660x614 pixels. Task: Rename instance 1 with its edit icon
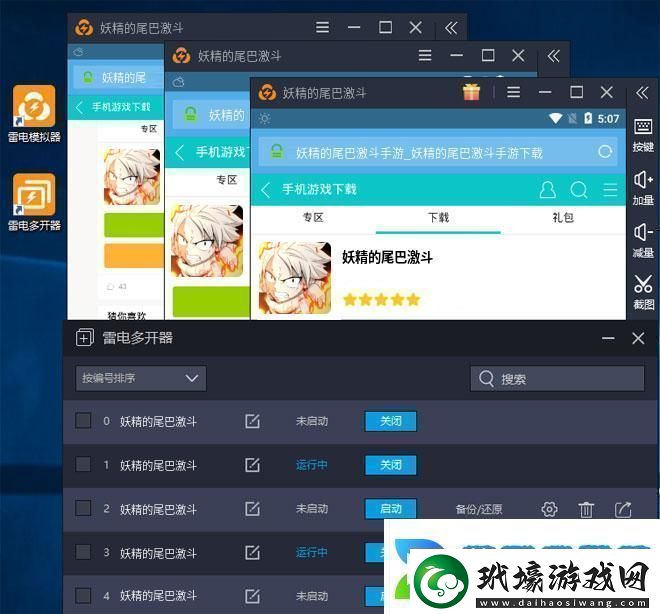coord(252,465)
